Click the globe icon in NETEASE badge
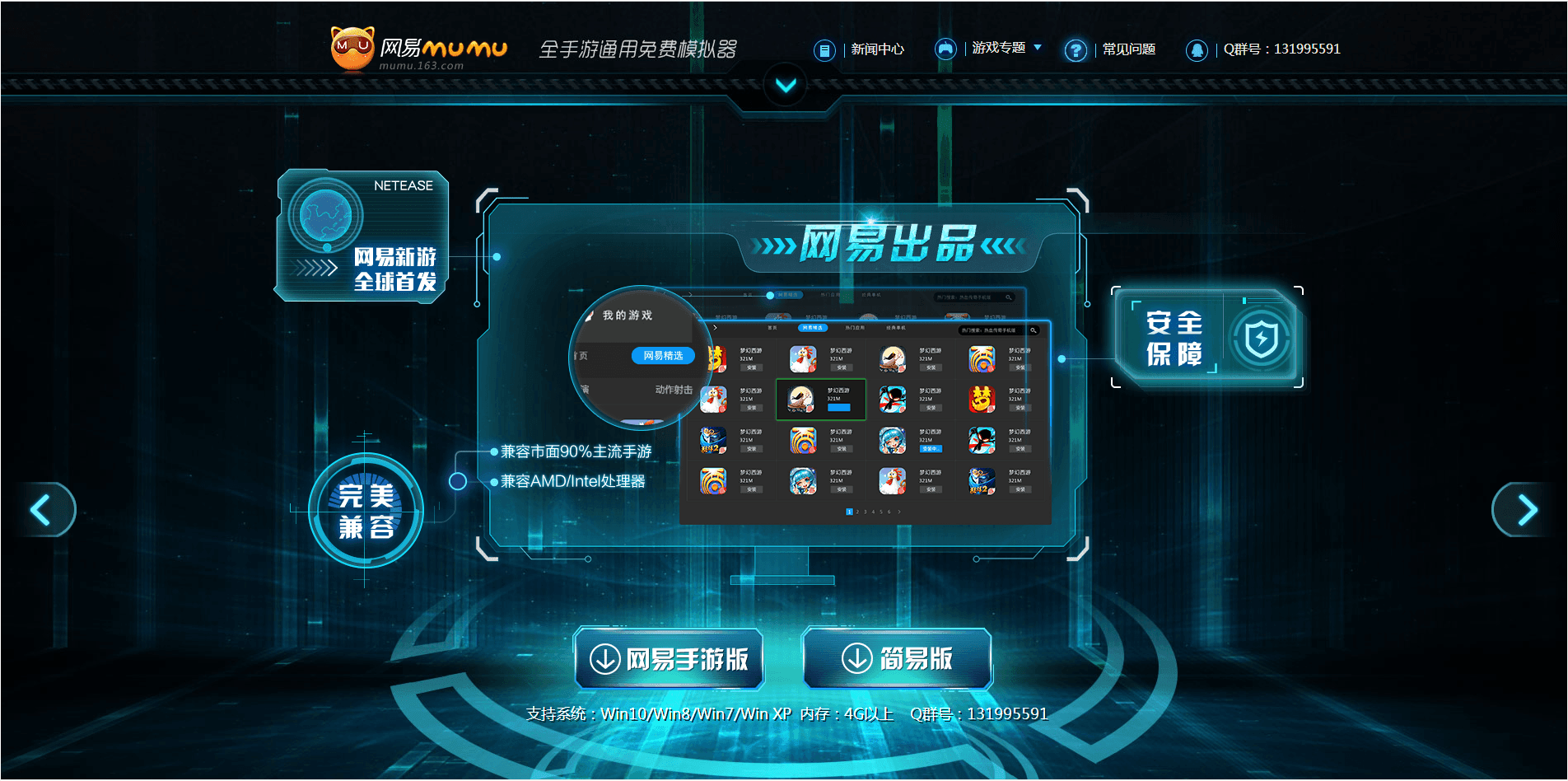Screen dimensions: 1568x781 (326, 216)
